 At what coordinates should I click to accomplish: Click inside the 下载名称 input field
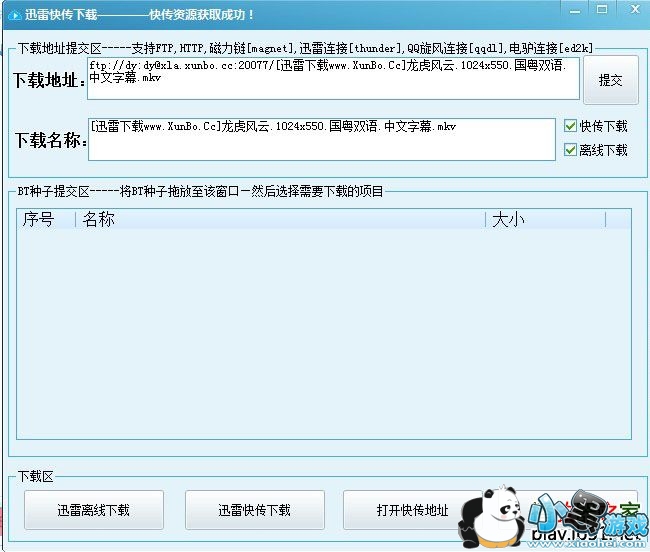pyautogui.click(x=322, y=139)
